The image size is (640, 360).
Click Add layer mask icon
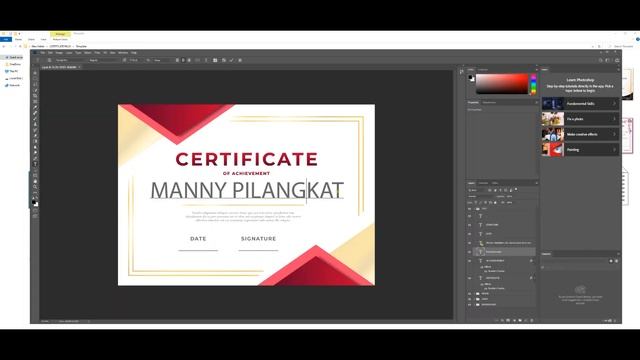pos(508,320)
